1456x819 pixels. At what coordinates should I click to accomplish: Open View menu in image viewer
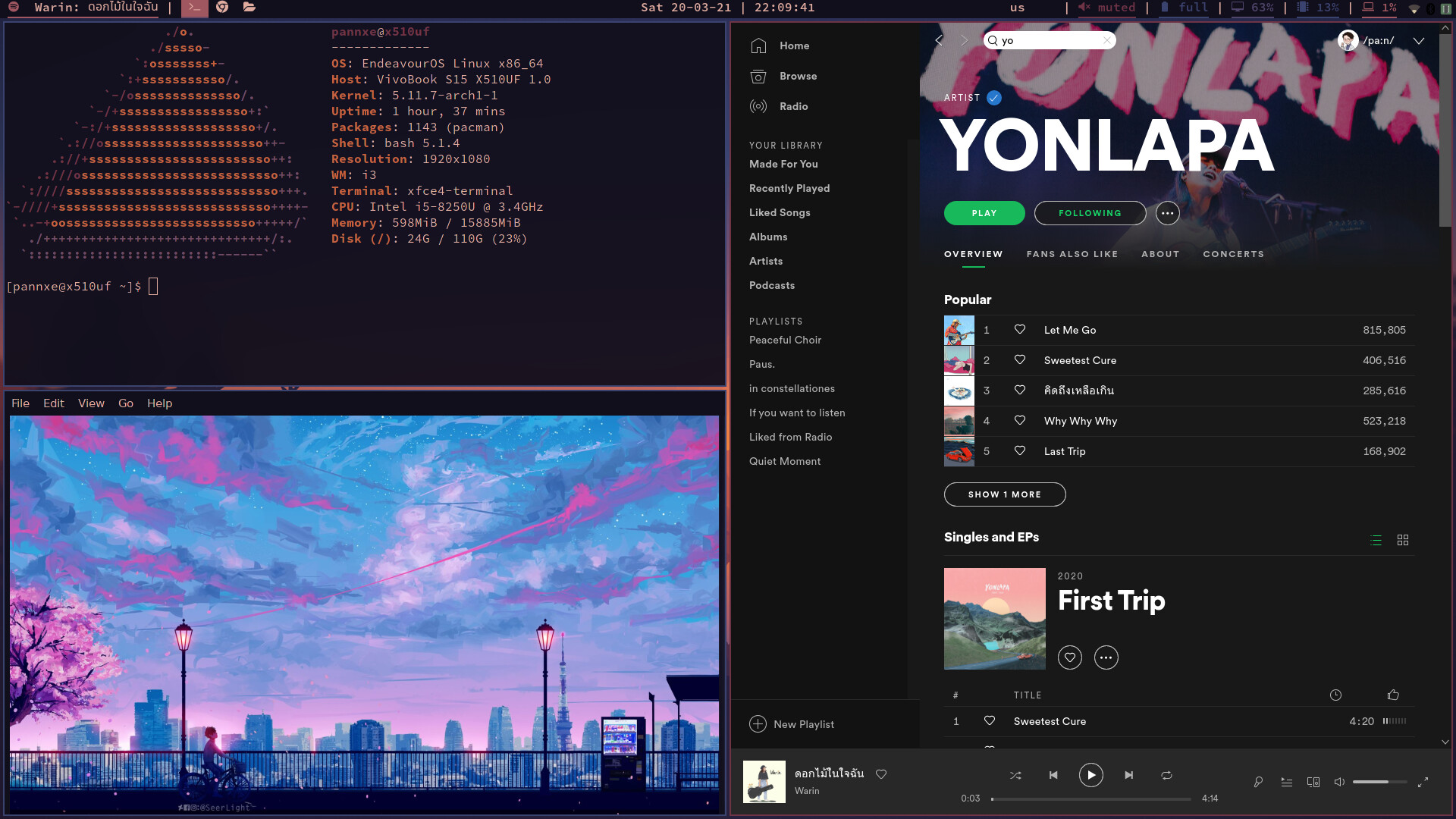91,403
